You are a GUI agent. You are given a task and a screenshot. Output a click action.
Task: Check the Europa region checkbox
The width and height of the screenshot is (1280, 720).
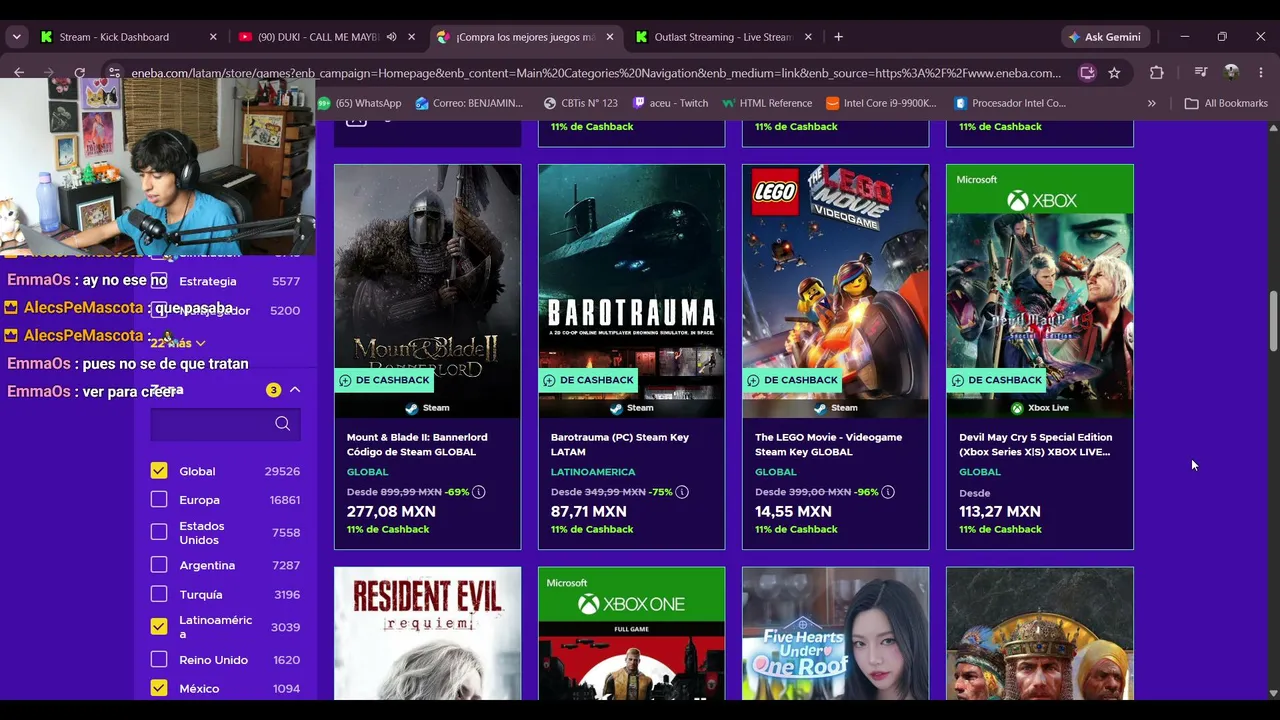159,500
